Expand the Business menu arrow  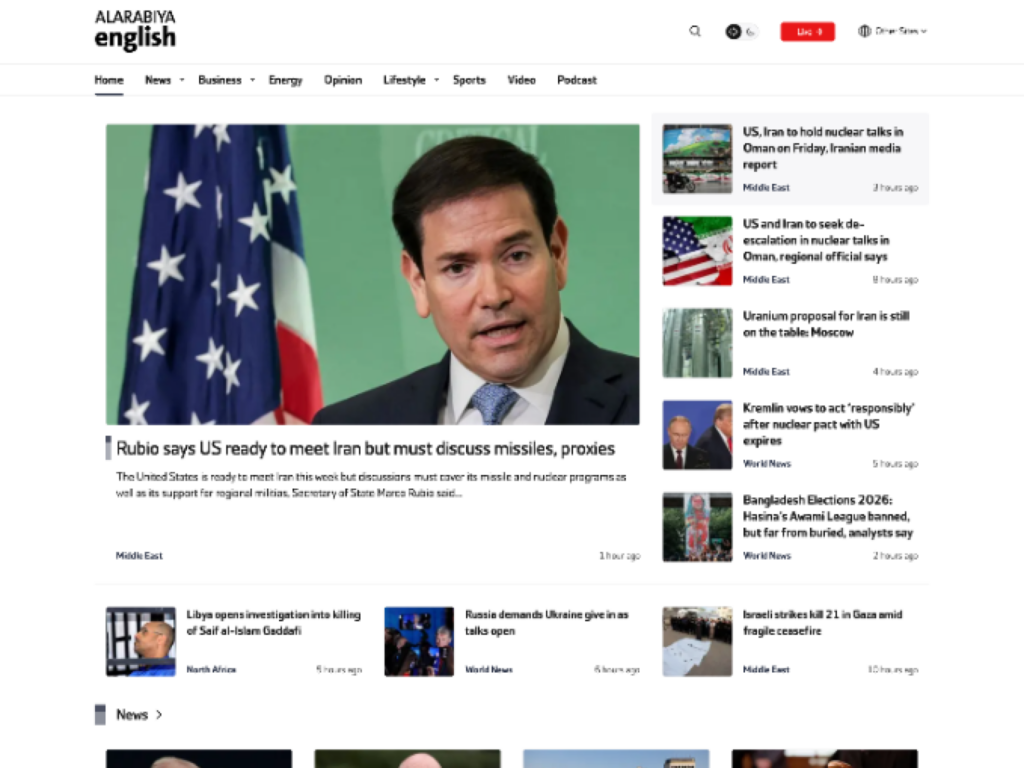[x=252, y=80]
